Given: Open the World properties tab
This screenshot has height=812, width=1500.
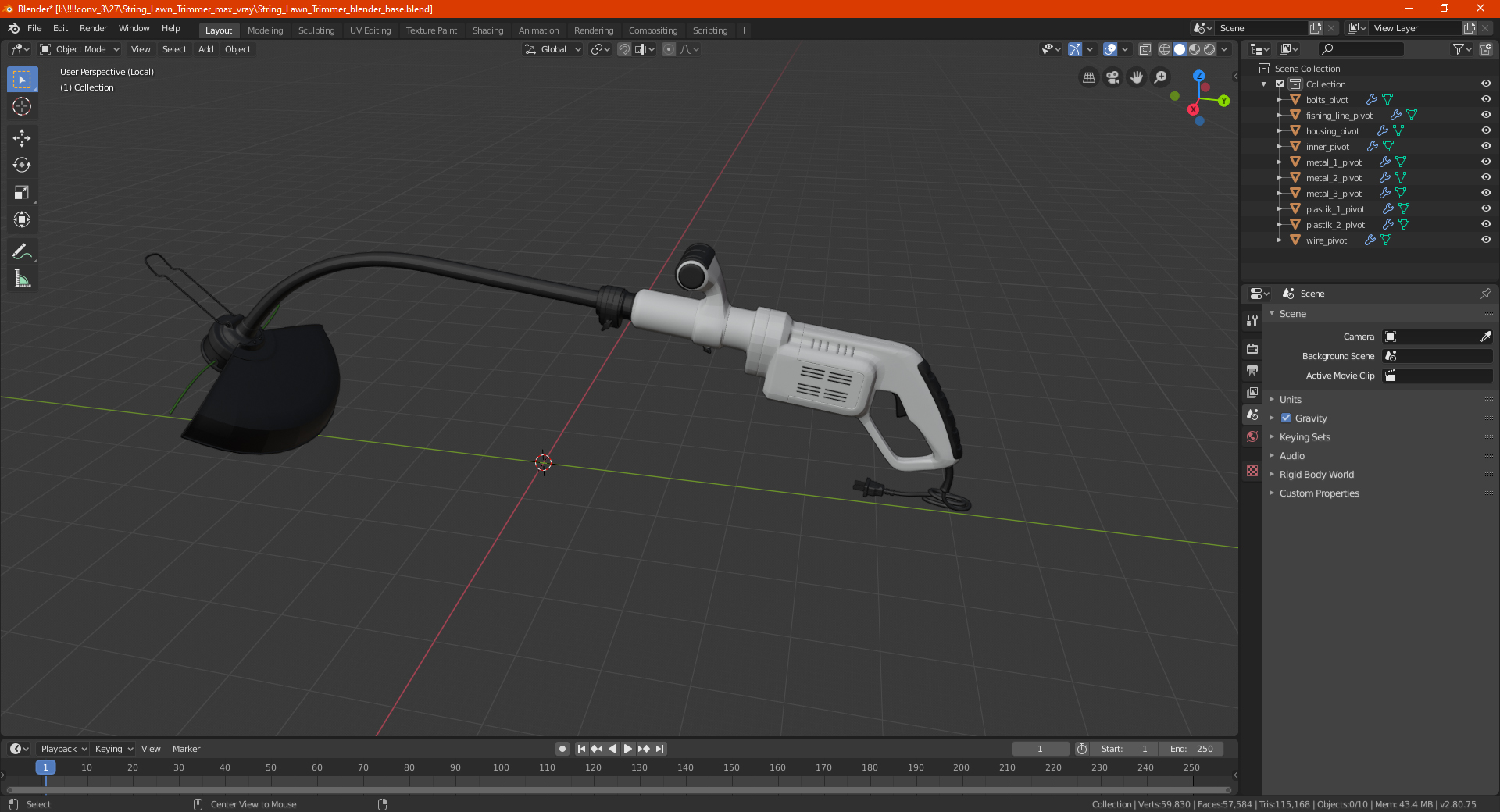Looking at the screenshot, I should pyautogui.click(x=1252, y=436).
